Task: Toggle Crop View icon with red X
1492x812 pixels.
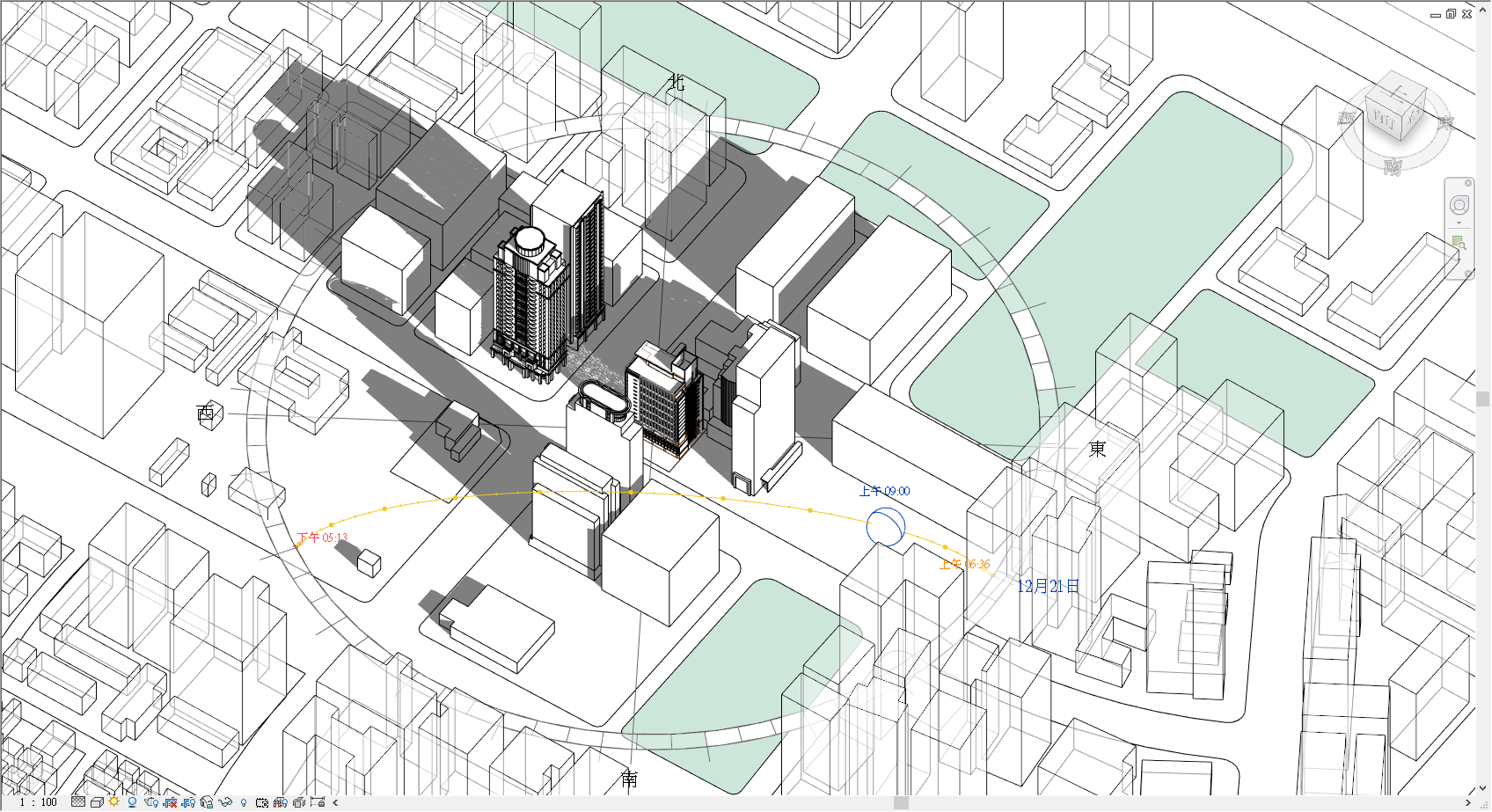Action: click(x=170, y=802)
